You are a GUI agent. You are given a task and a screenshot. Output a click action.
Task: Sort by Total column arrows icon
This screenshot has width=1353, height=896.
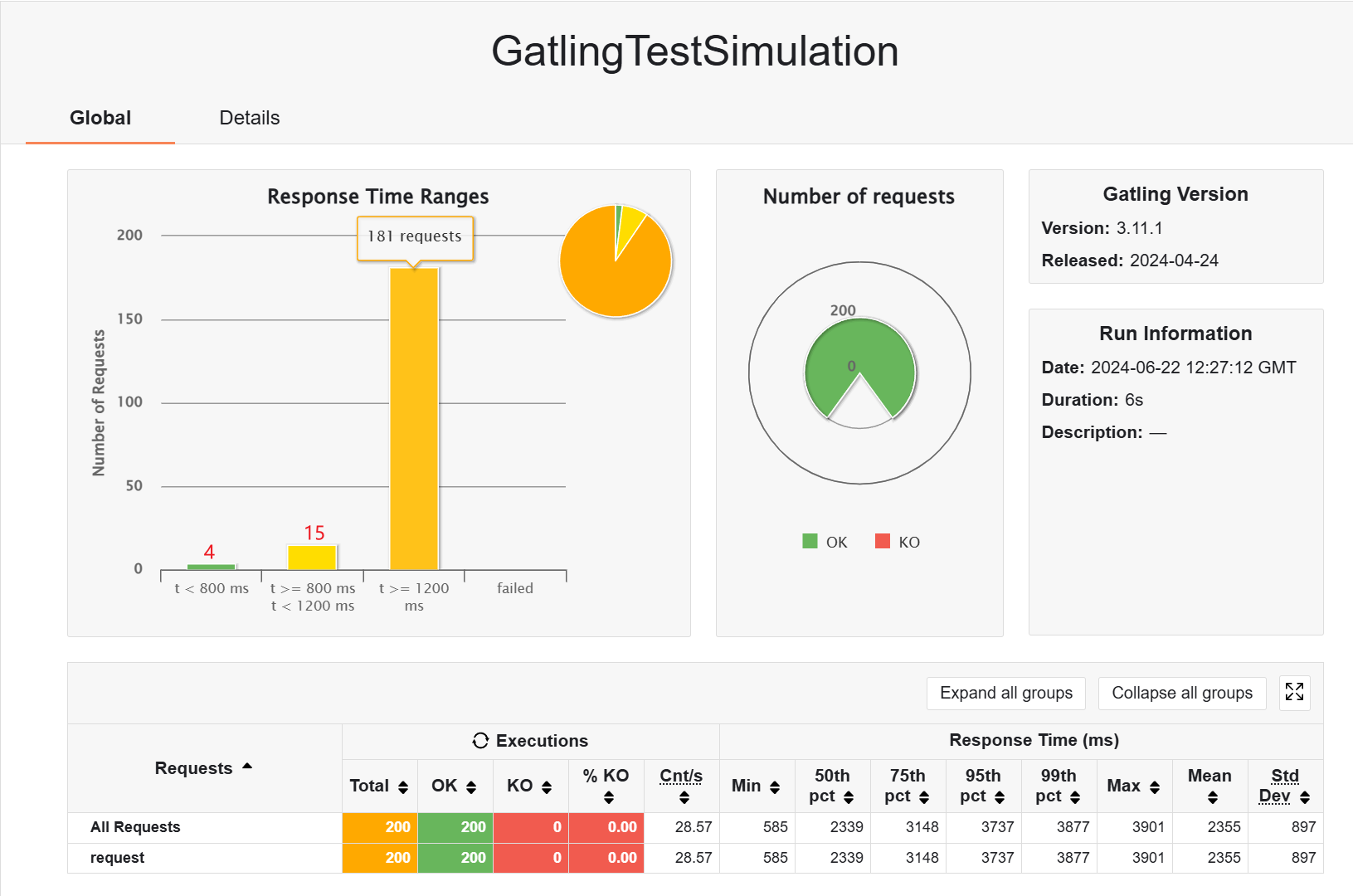pos(403,787)
